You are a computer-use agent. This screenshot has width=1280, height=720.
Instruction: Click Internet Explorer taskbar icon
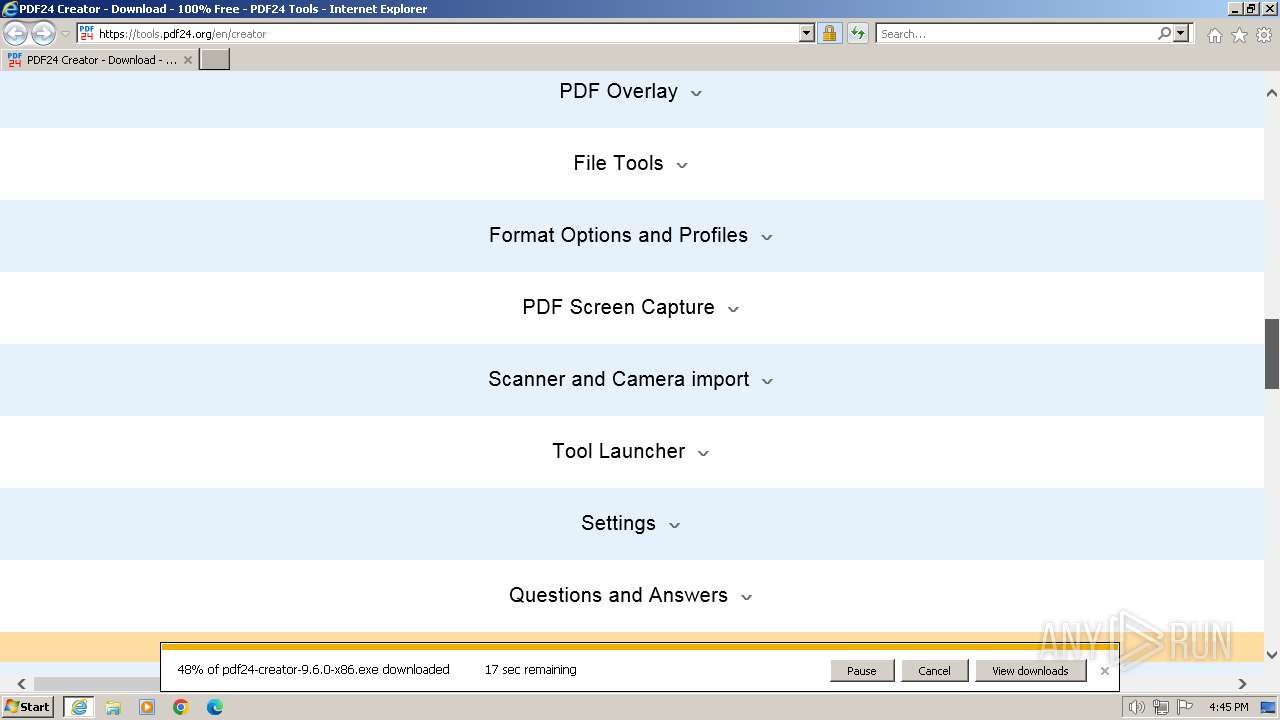79,707
